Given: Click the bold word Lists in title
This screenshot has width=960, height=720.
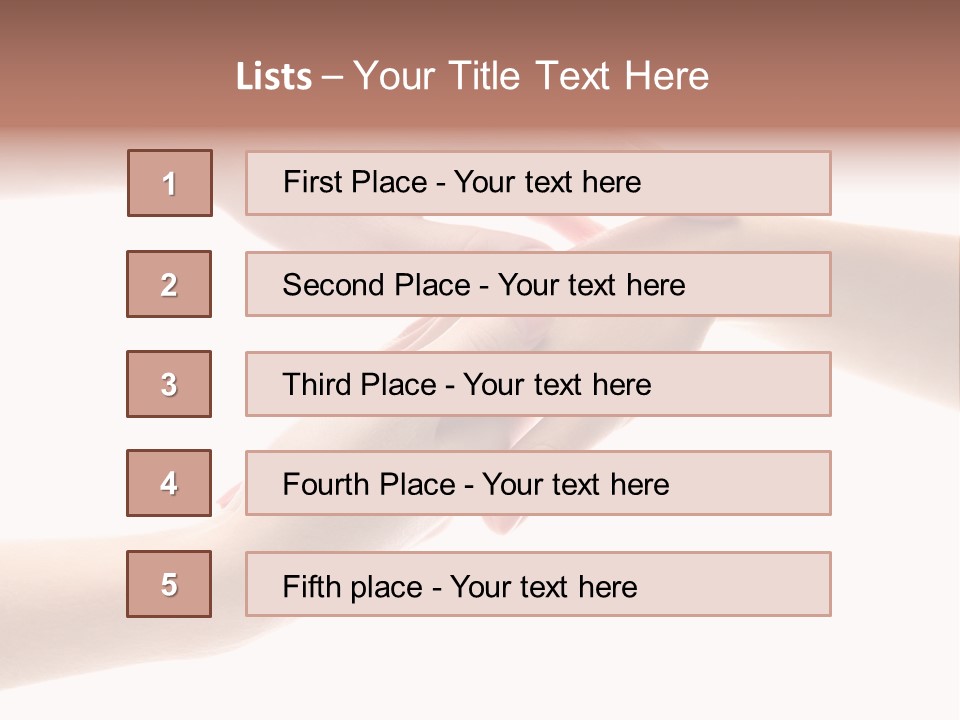Looking at the screenshot, I should coord(274,77).
